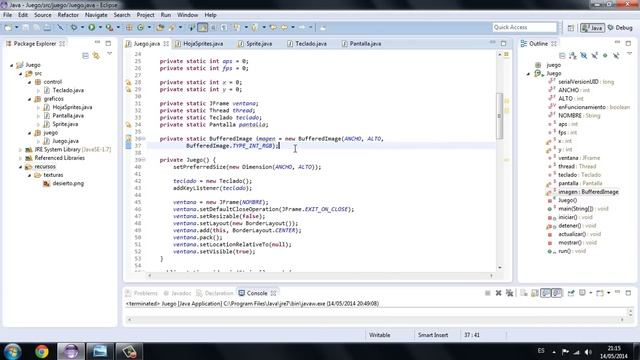Click the Clear Console icon

pos(524,293)
